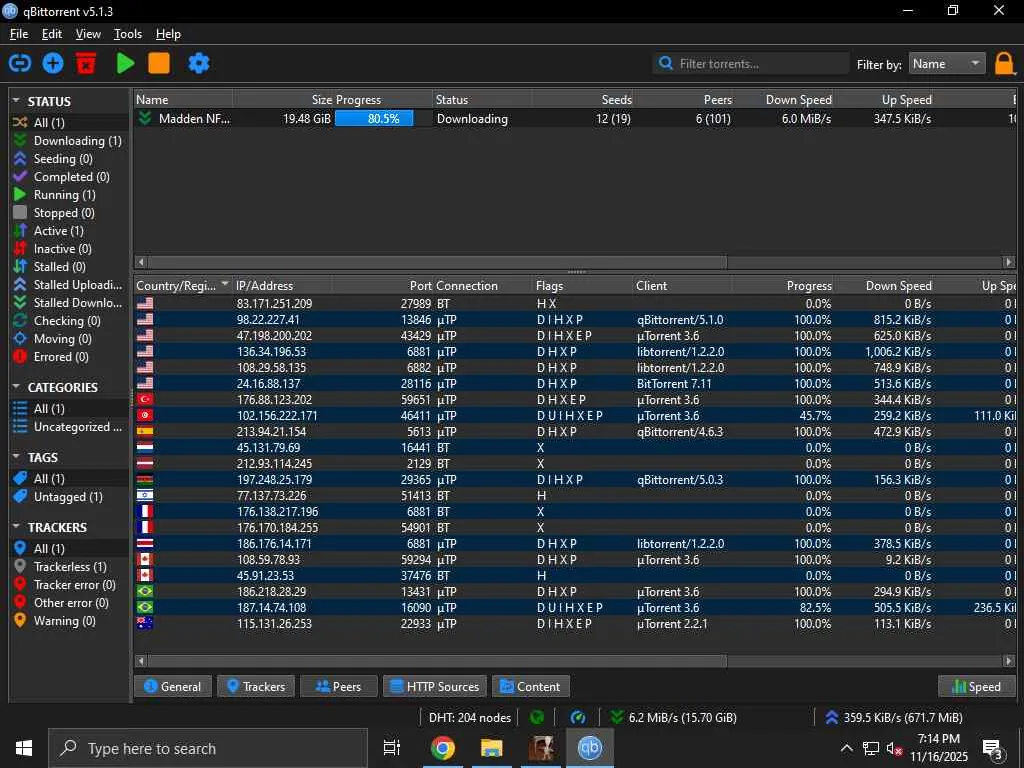The width and height of the screenshot is (1024, 768).
Task: Click the orange lock UI icon
Action: 1004,64
